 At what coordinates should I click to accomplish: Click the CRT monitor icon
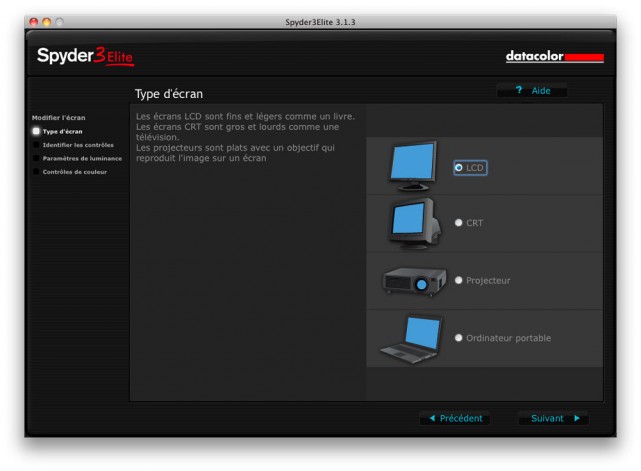(x=415, y=223)
